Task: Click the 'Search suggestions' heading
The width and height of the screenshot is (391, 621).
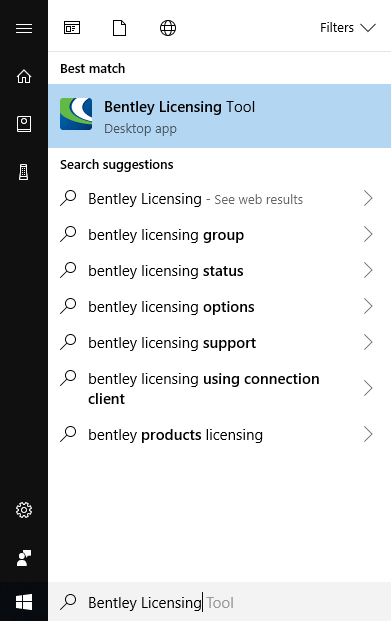Action: pyautogui.click(x=117, y=165)
